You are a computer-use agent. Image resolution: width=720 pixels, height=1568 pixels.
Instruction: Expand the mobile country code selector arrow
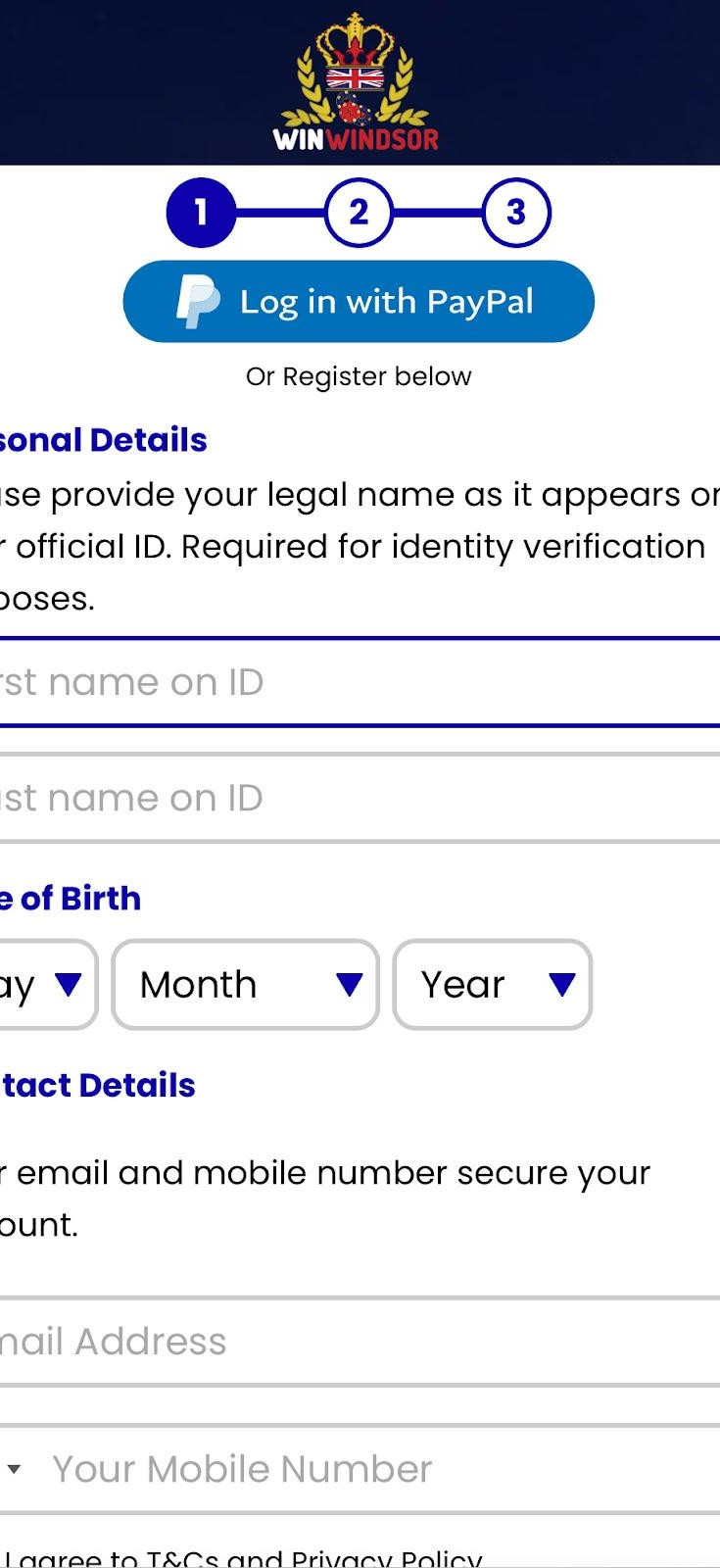coord(14,1469)
